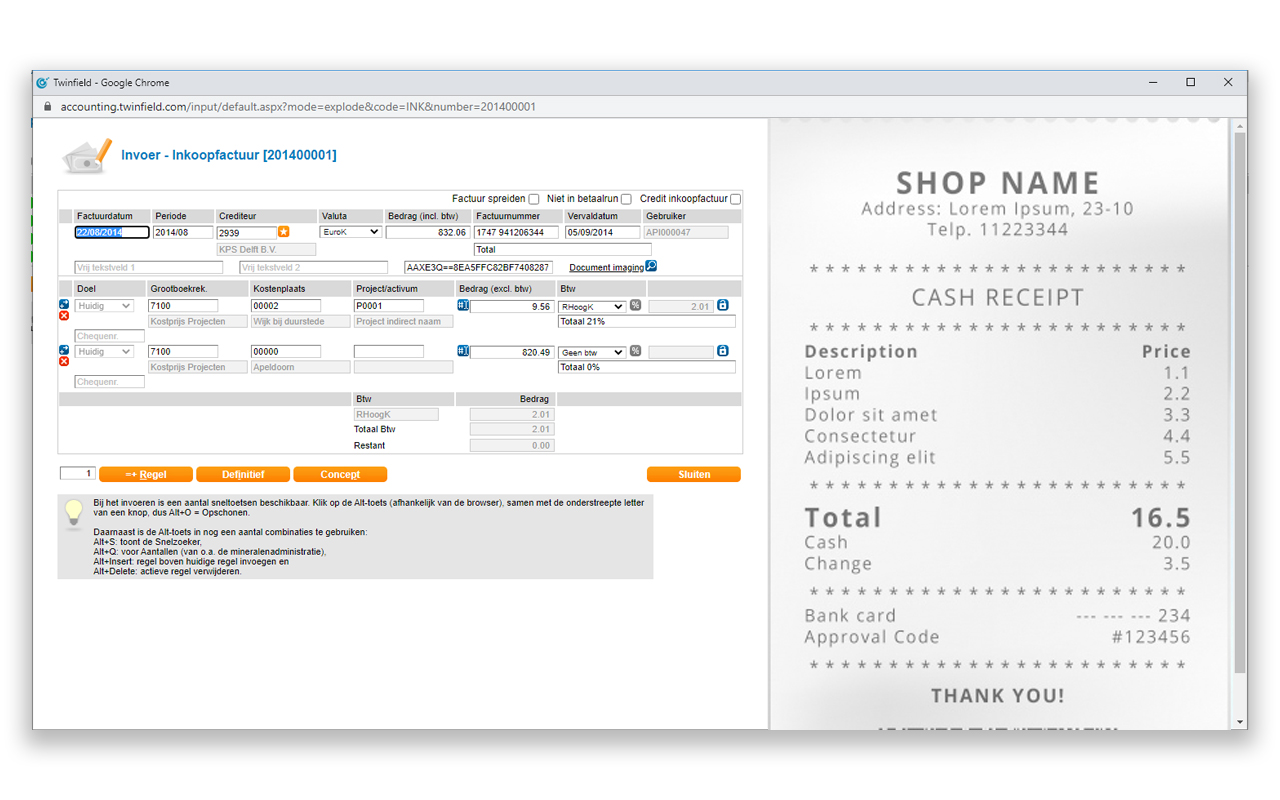Click the Totaal 0% description field
Image resolution: width=1280 pixels, height=800 pixels.
pyautogui.click(x=647, y=368)
